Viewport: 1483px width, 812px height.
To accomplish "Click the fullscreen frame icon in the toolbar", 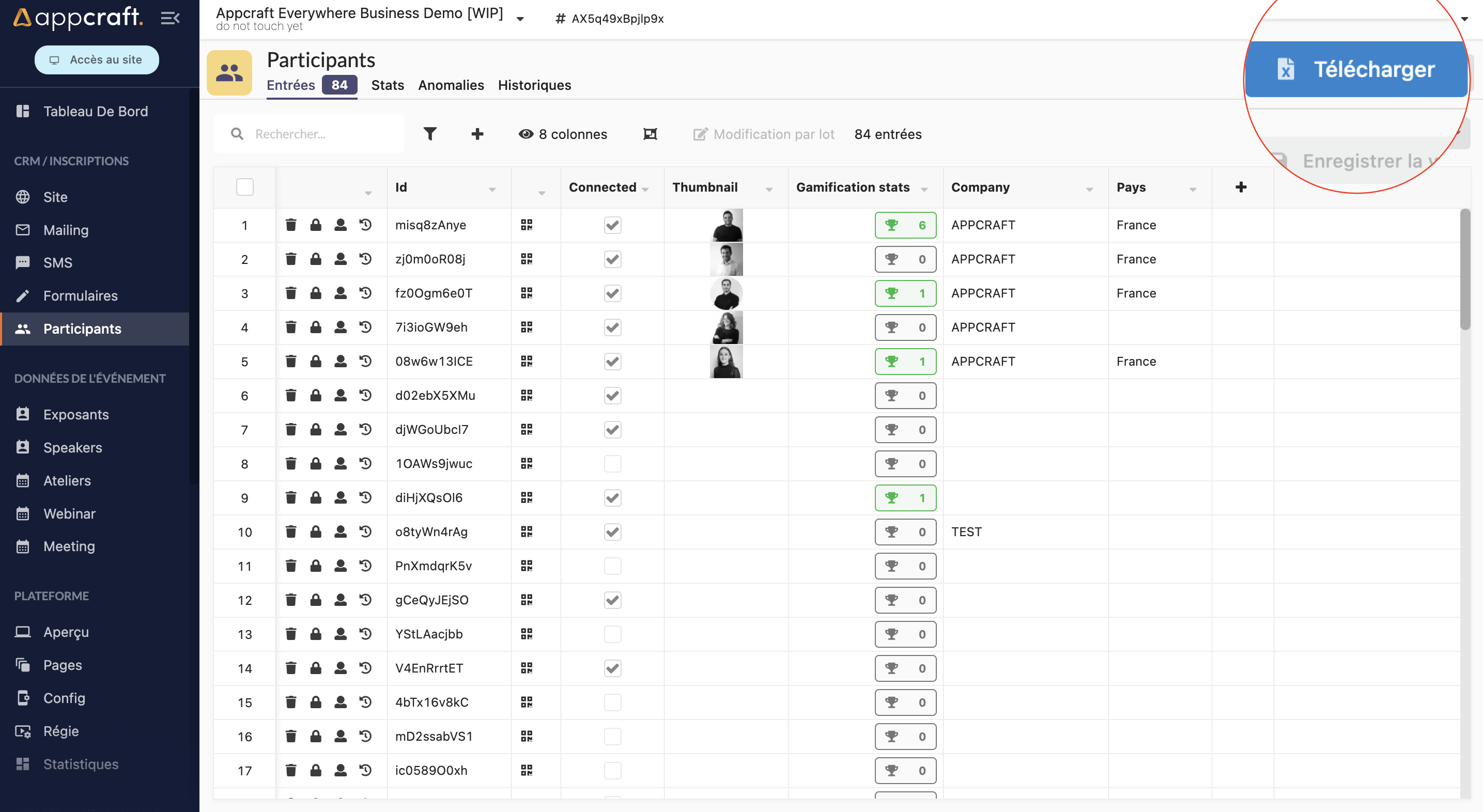I will 650,133.
